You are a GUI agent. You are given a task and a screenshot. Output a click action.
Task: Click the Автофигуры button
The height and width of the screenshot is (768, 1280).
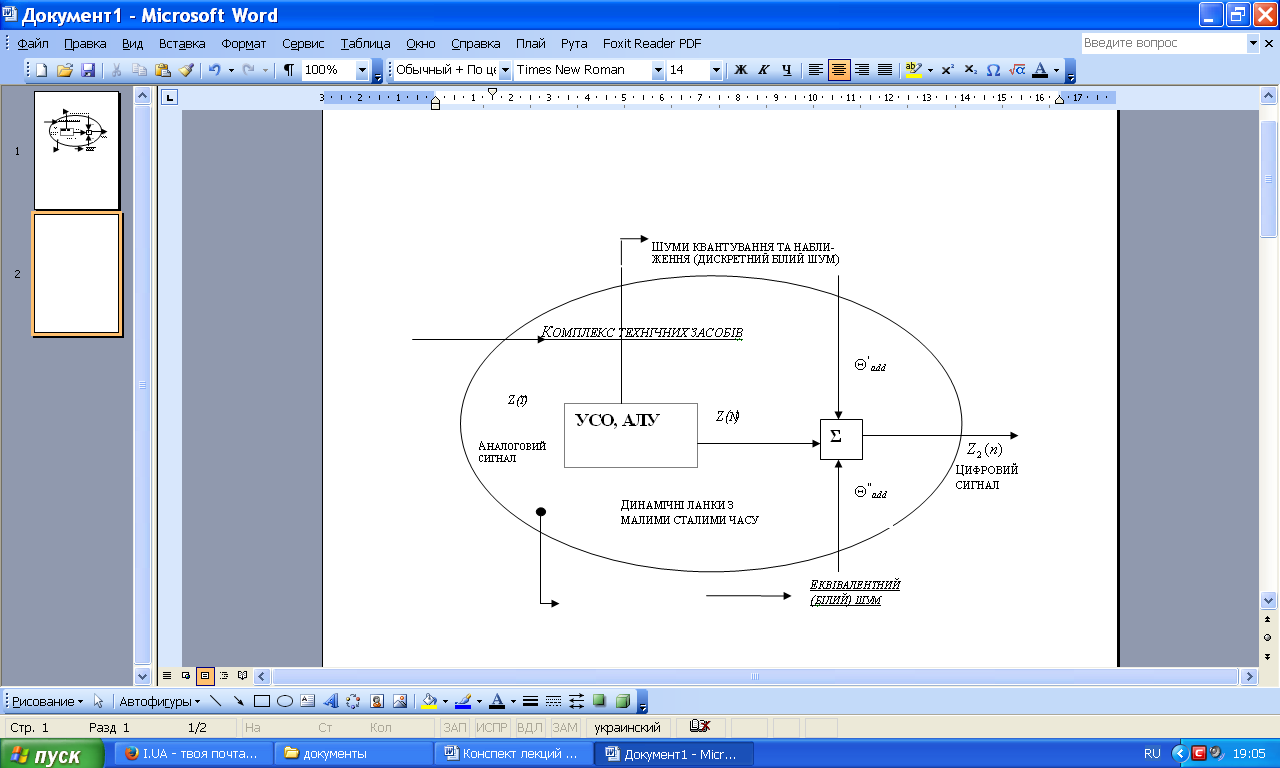156,701
